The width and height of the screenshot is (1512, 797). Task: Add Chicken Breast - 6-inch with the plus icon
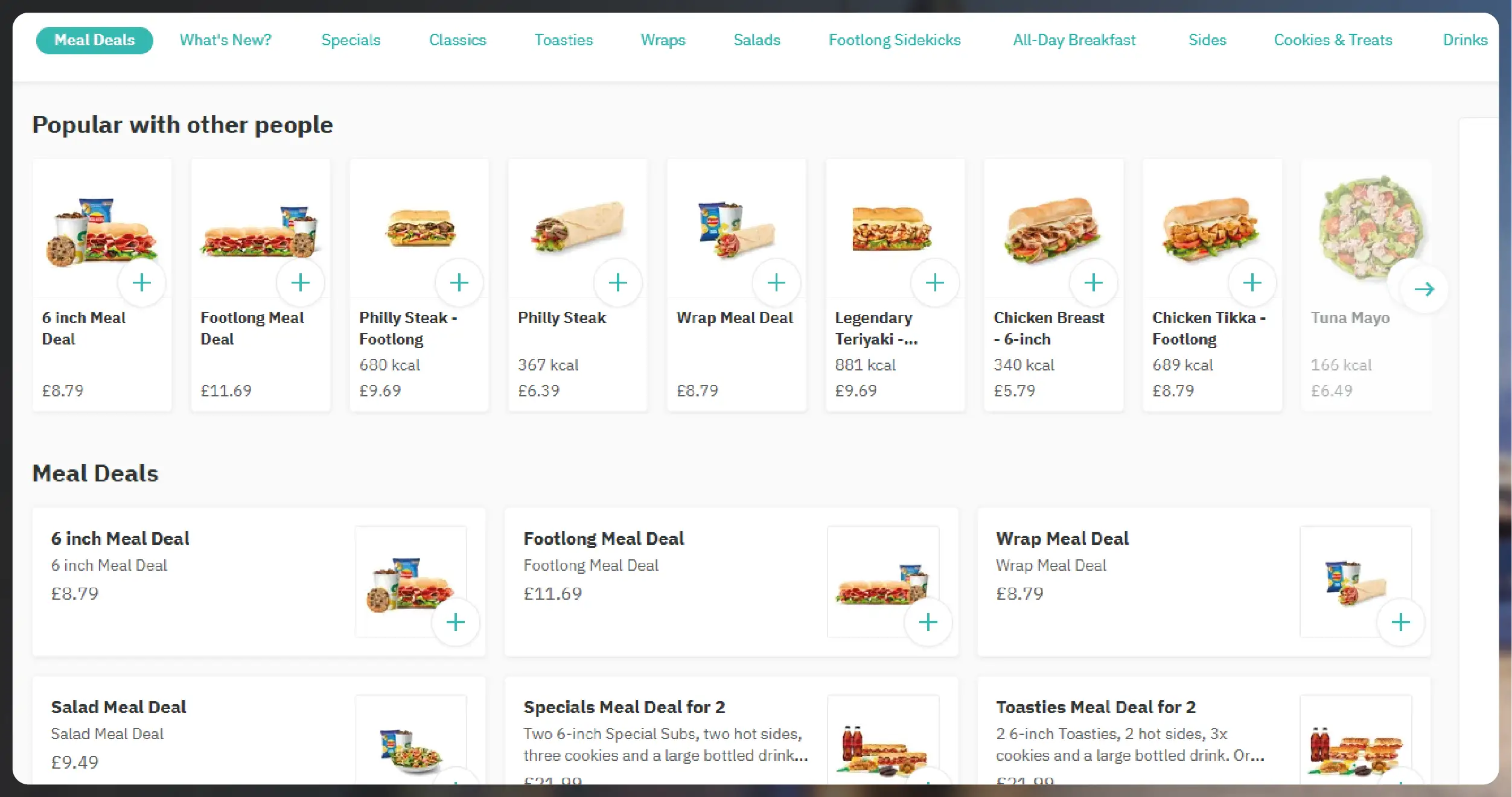coord(1093,282)
